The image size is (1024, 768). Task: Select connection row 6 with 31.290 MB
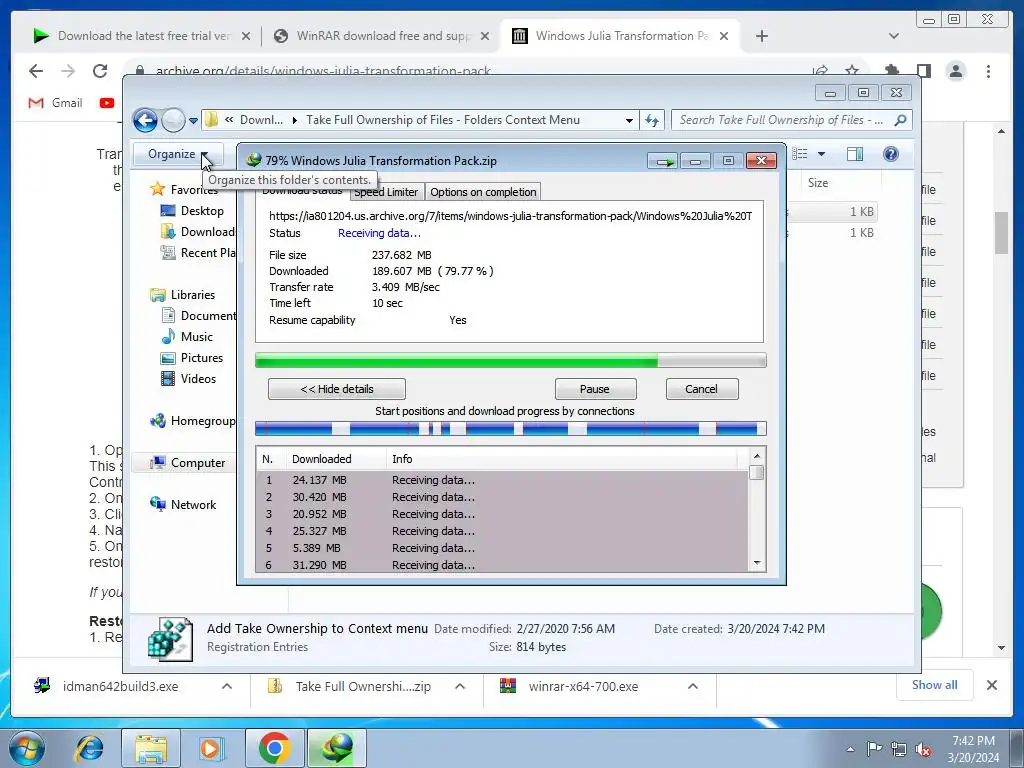pyautogui.click(x=502, y=565)
